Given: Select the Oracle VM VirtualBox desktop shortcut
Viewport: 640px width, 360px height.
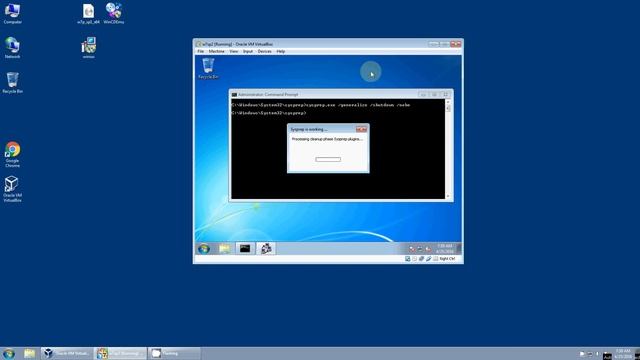Looking at the screenshot, I should [12, 189].
